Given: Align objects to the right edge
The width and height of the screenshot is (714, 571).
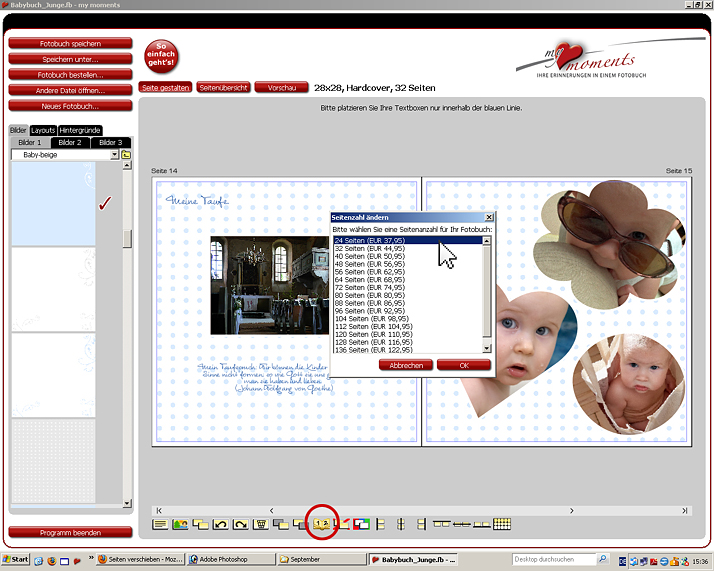Looking at the screenshot, I should (421, 525).
